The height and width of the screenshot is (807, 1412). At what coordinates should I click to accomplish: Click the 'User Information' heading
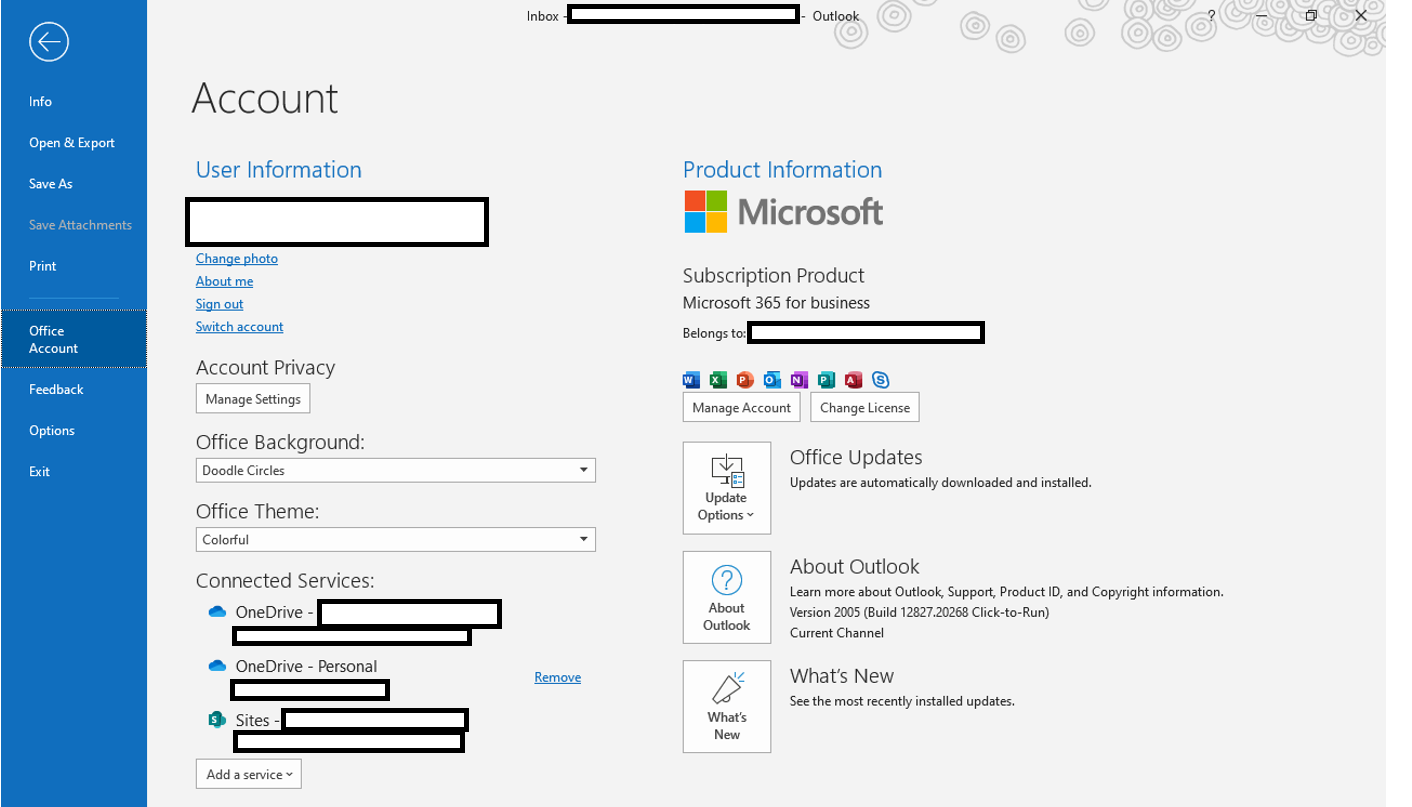coord(279,170)
